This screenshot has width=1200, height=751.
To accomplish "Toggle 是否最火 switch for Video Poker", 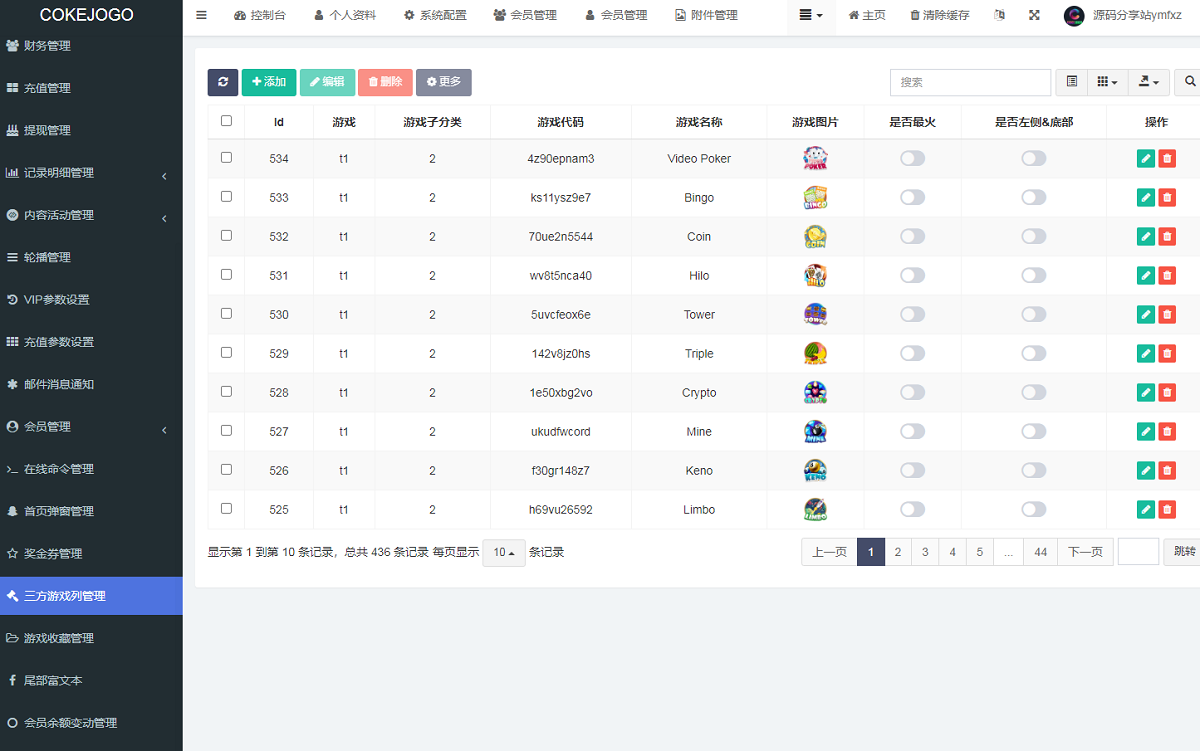I will click(912, 158).
